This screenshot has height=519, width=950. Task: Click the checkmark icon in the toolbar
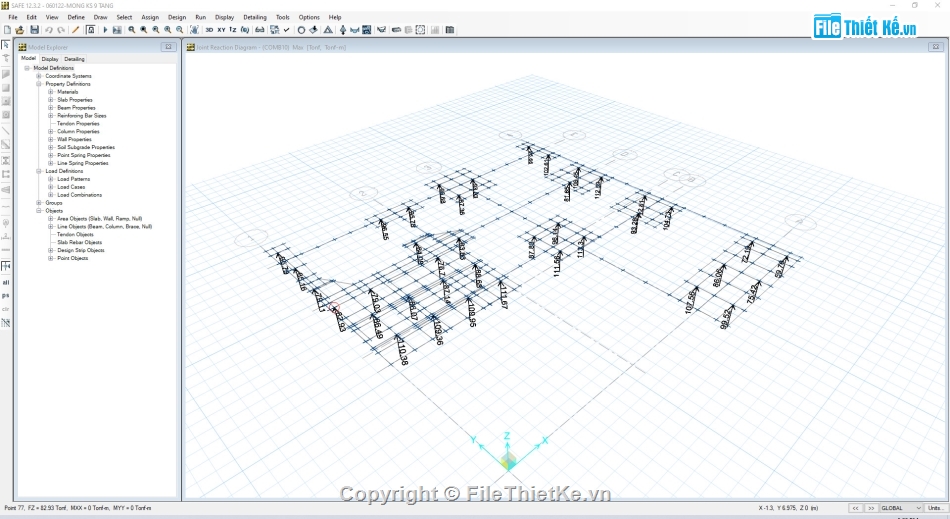(x=287, y=30)
